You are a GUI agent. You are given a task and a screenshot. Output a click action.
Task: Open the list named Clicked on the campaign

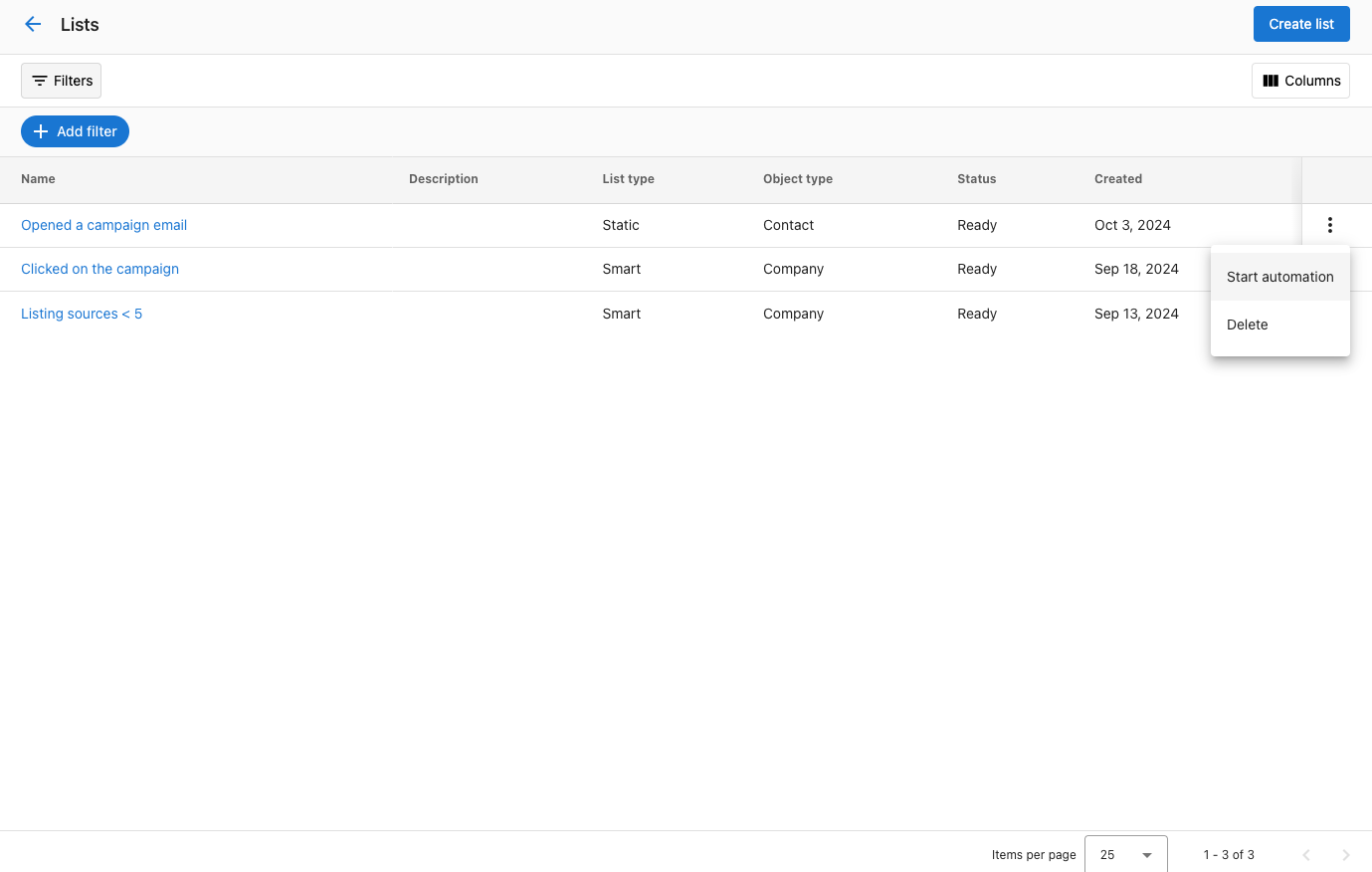[x=99, y=269]
